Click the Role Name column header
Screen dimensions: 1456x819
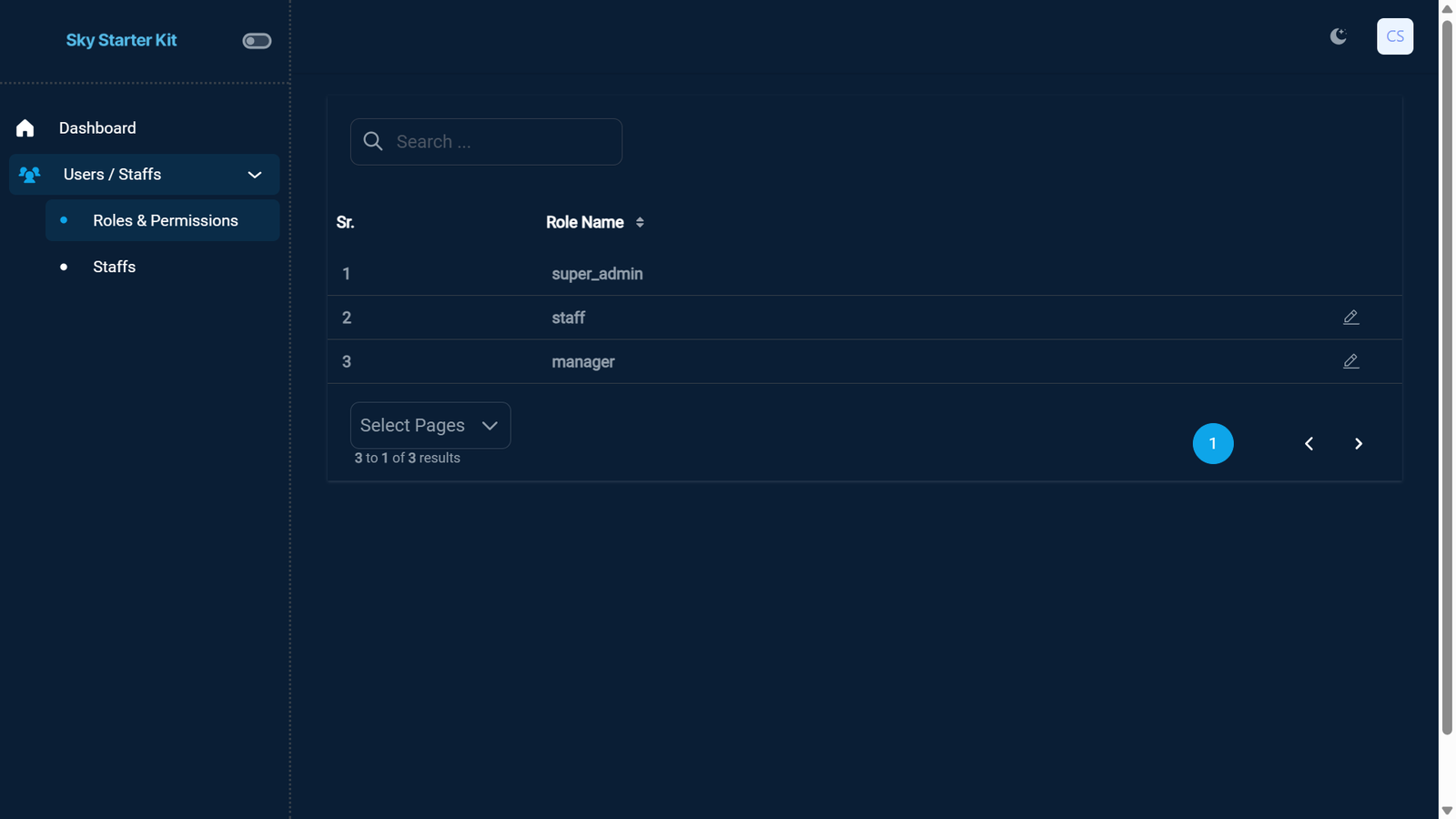pyautogui.click(x=585, y=222)
